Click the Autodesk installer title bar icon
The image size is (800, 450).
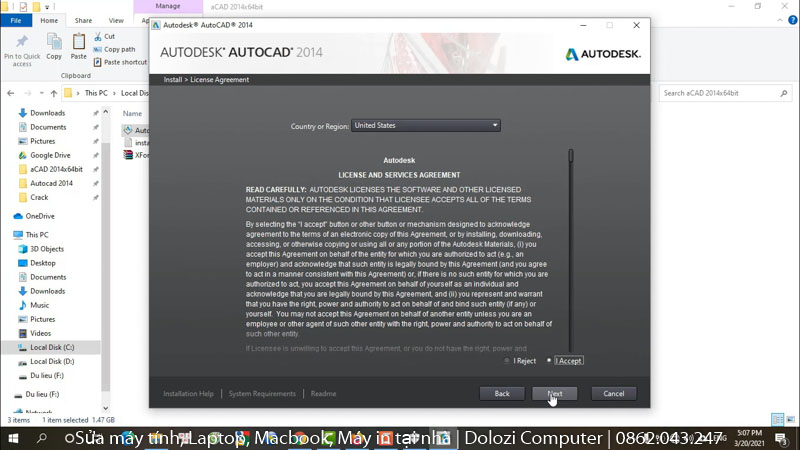(156, 25)
